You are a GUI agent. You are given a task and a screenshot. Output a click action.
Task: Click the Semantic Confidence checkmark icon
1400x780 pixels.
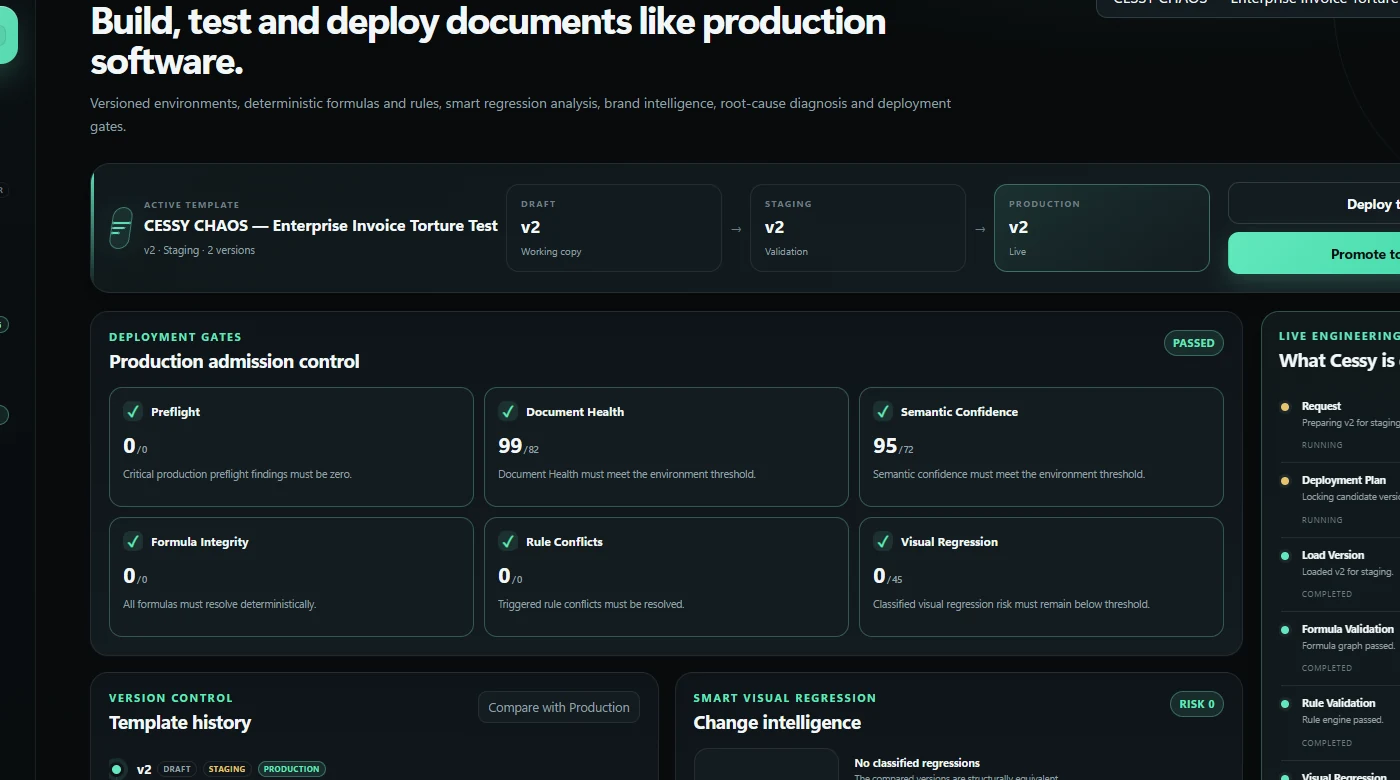coord(882,411)
